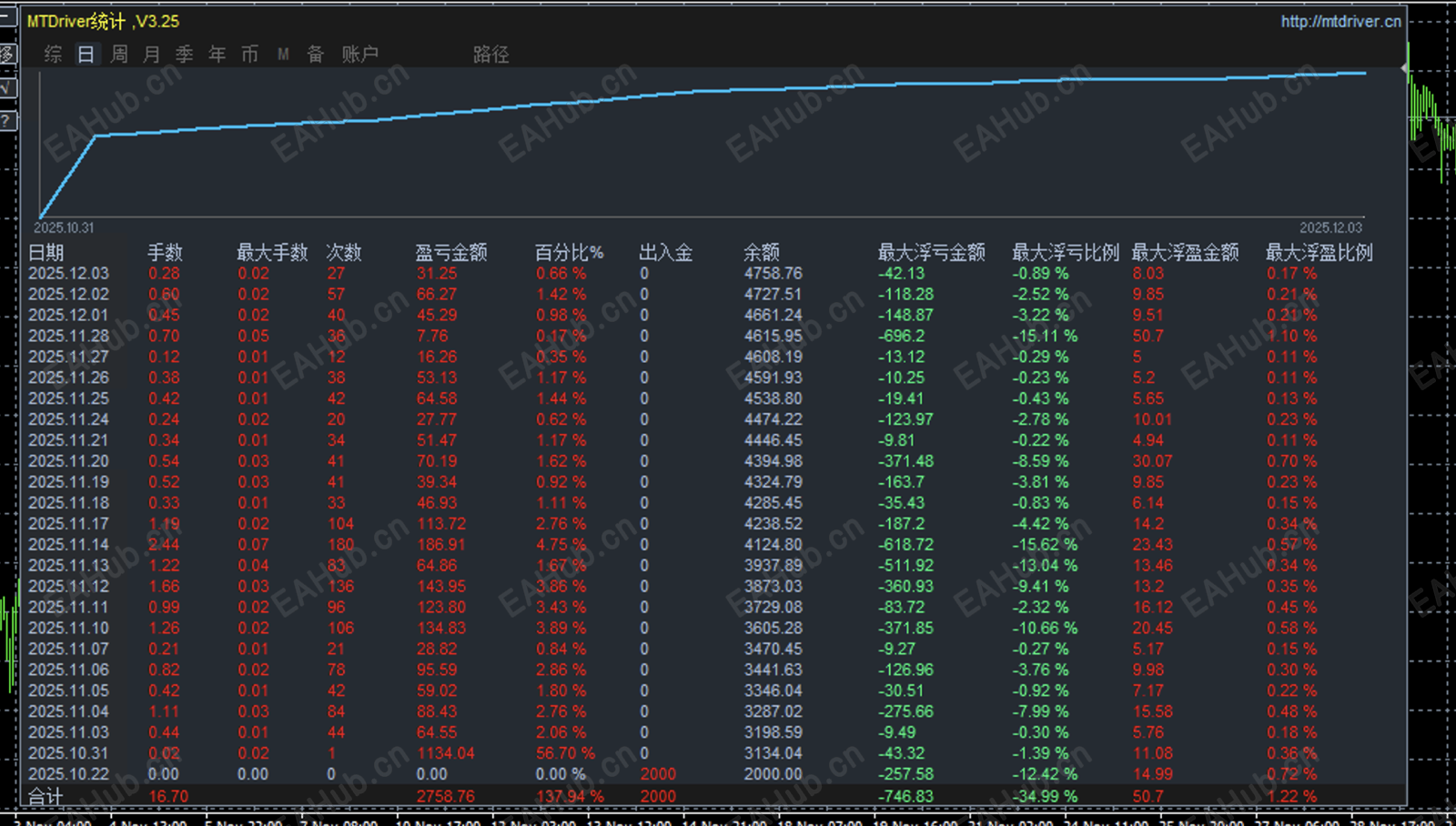Click the 日期 column header
Screen dimensions: 1456x826
click(x=46, y=252)
